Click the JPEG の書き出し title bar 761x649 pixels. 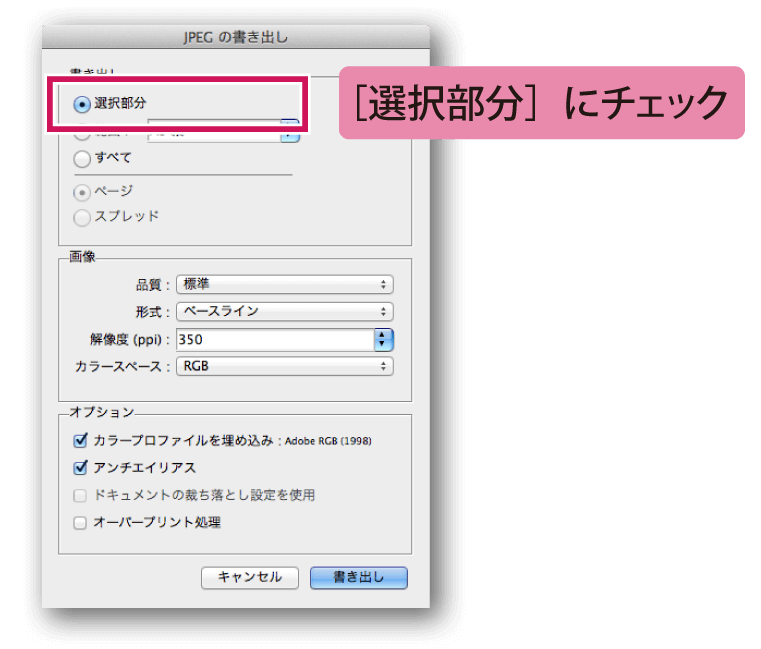236,38
